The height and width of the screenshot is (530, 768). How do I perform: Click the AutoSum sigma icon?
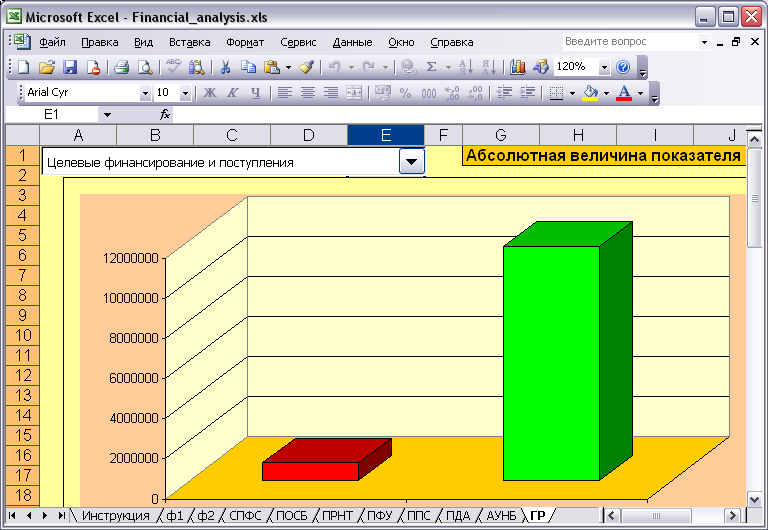[x=431, y=67]
